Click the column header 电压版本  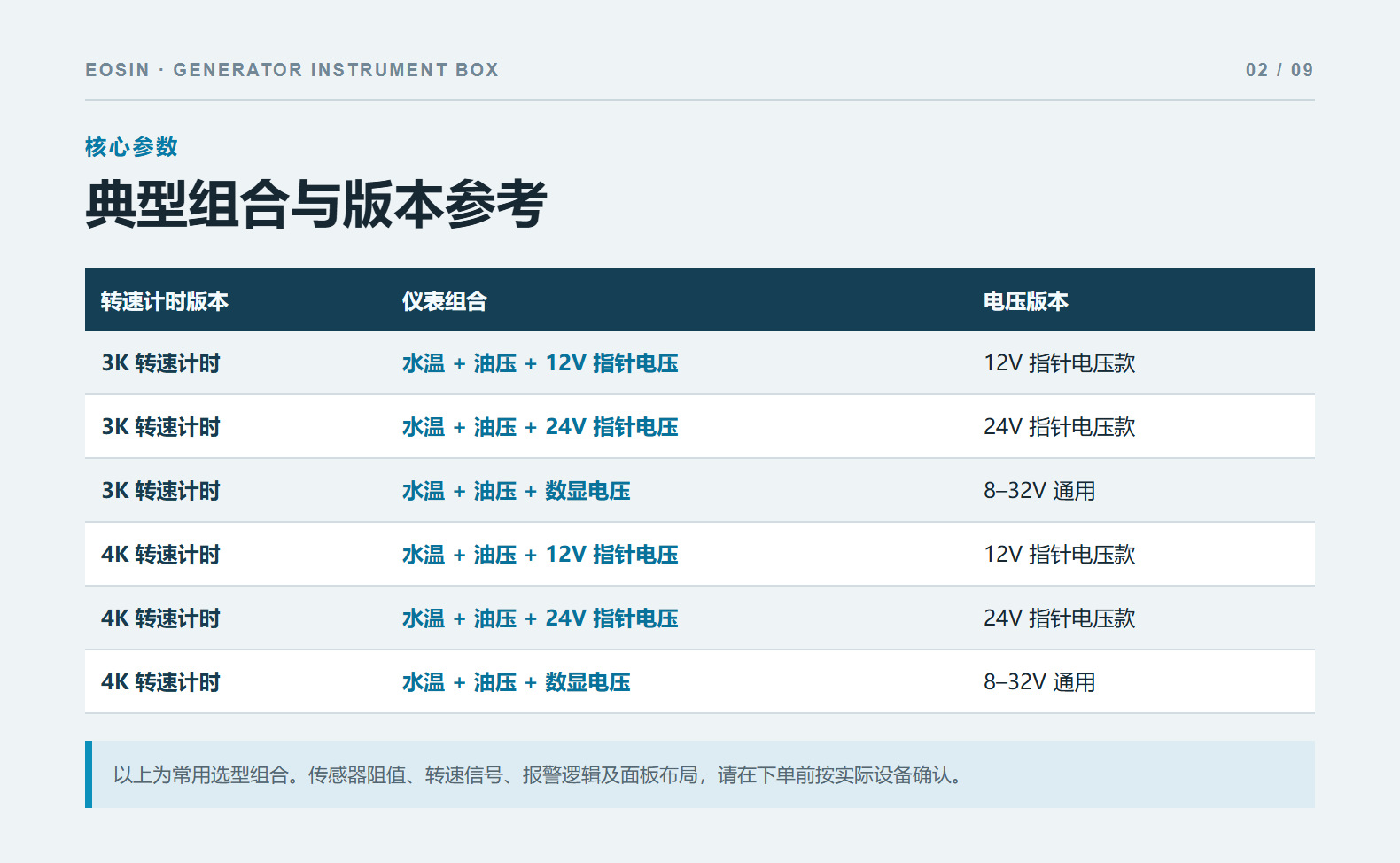pos(1026,301)
